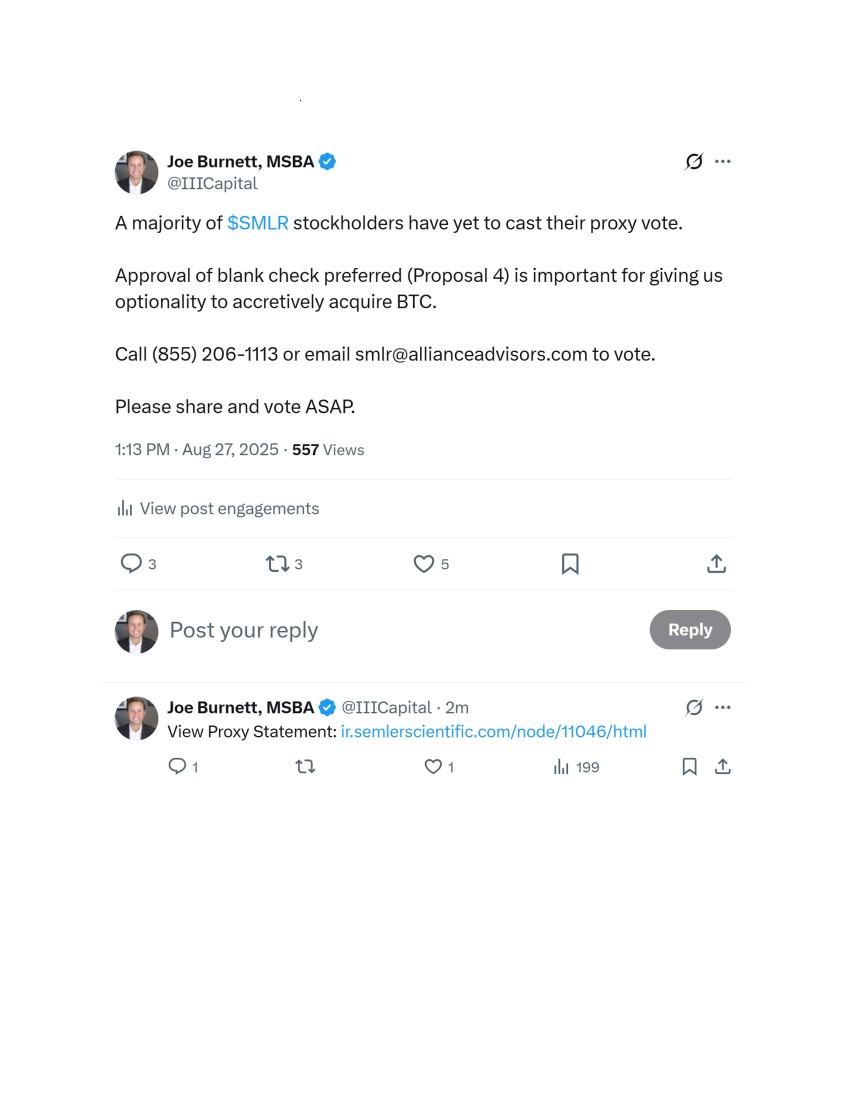Click the Grok icon on main post

[x=694, y=161]
